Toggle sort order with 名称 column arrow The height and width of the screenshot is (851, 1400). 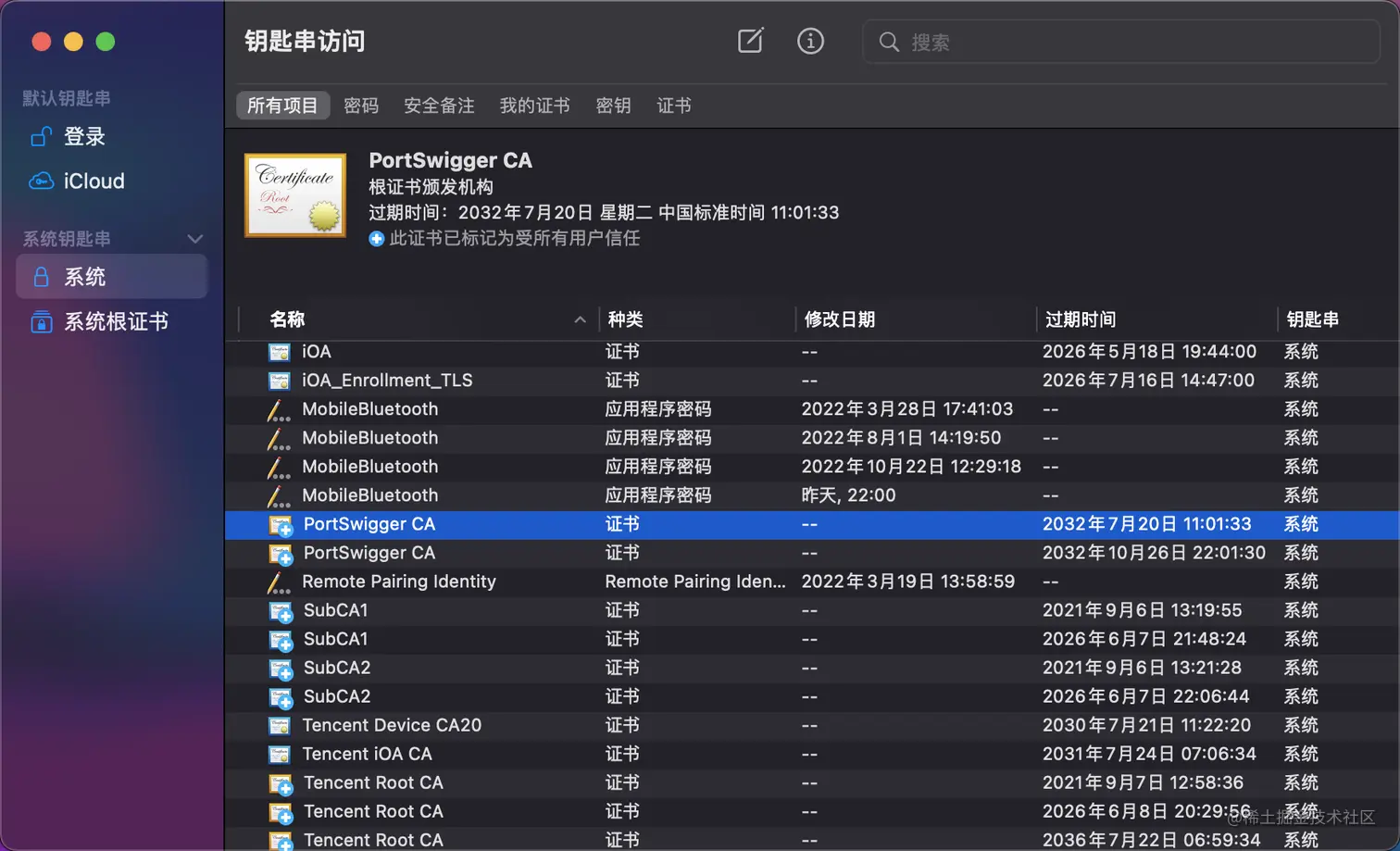point(580,319)
